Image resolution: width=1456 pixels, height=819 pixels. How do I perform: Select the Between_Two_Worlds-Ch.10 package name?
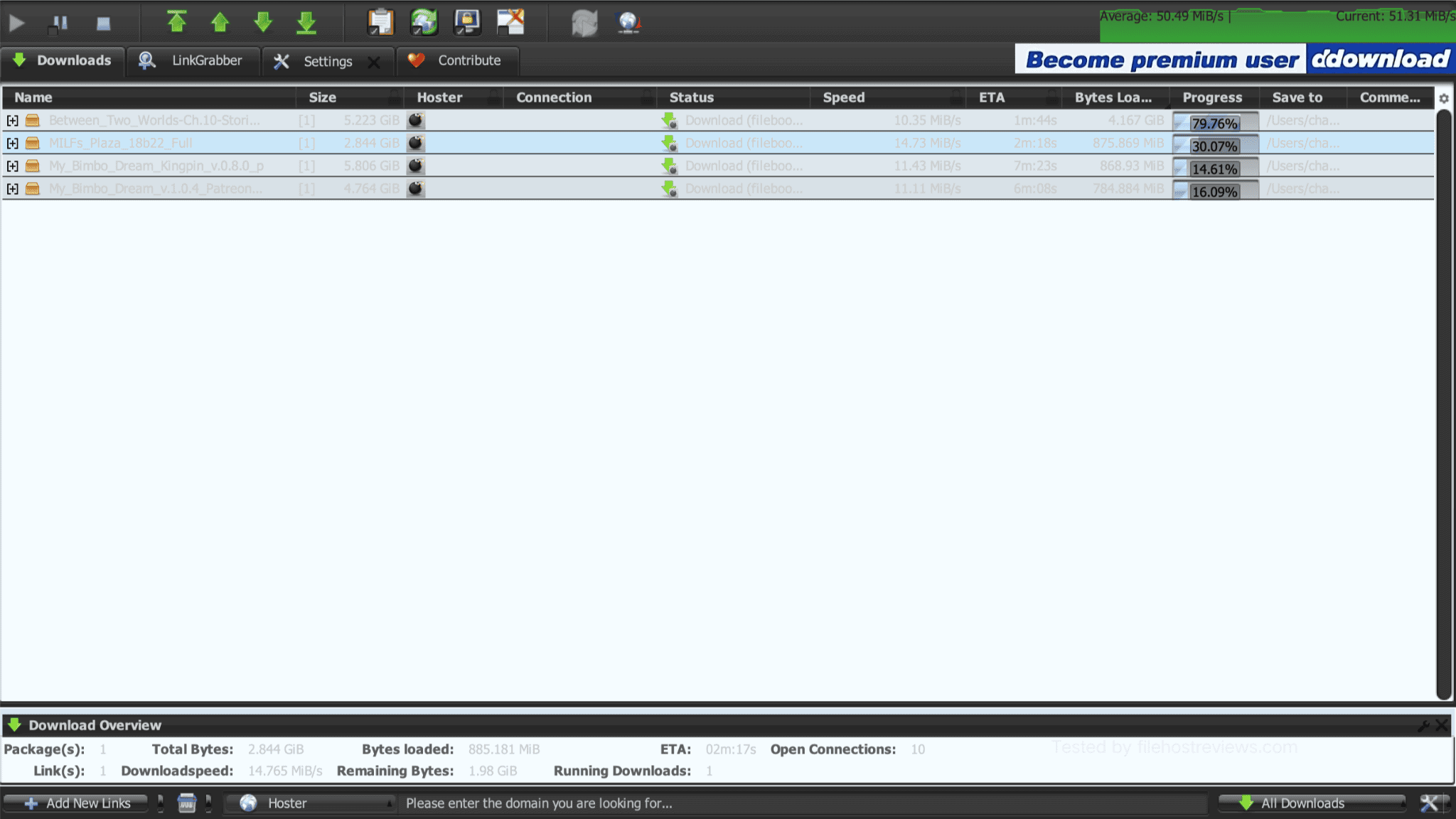click(154, 120)
